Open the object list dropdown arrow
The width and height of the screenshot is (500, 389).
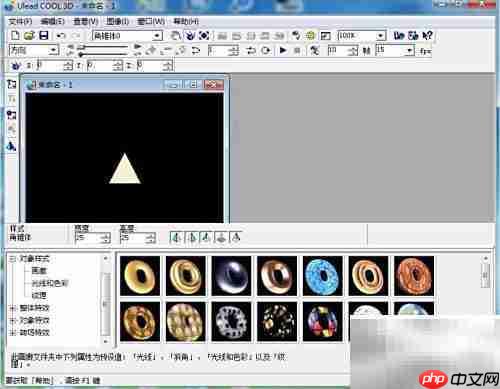coord(157,36)
